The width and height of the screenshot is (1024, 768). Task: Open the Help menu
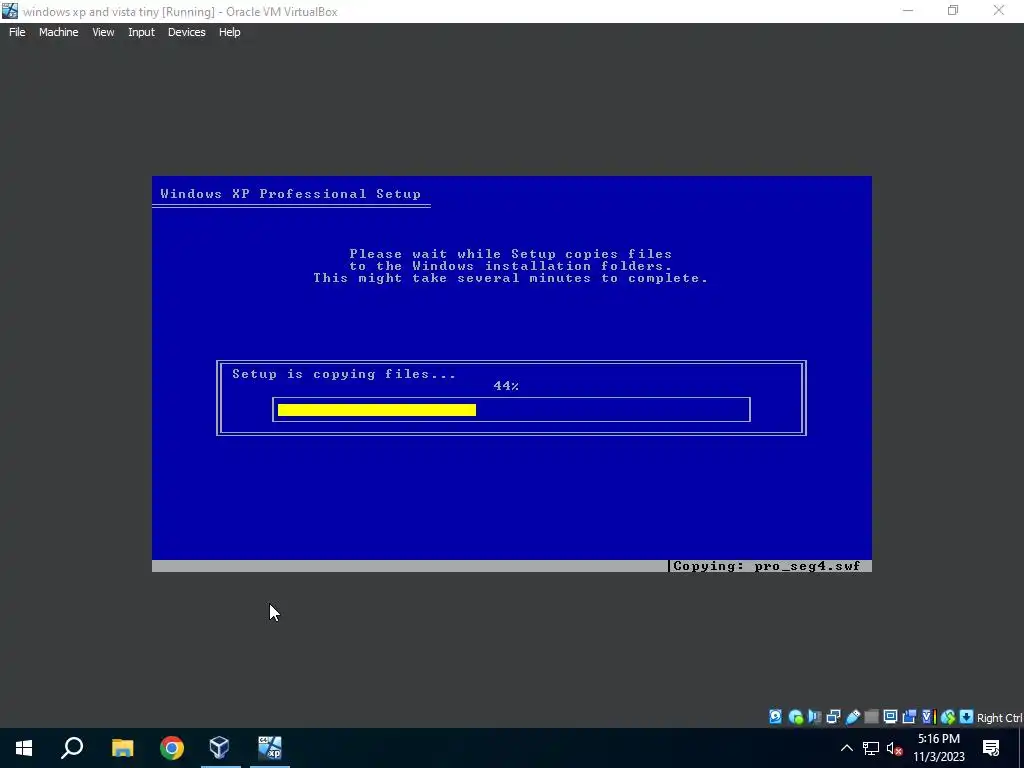point(229,32)
